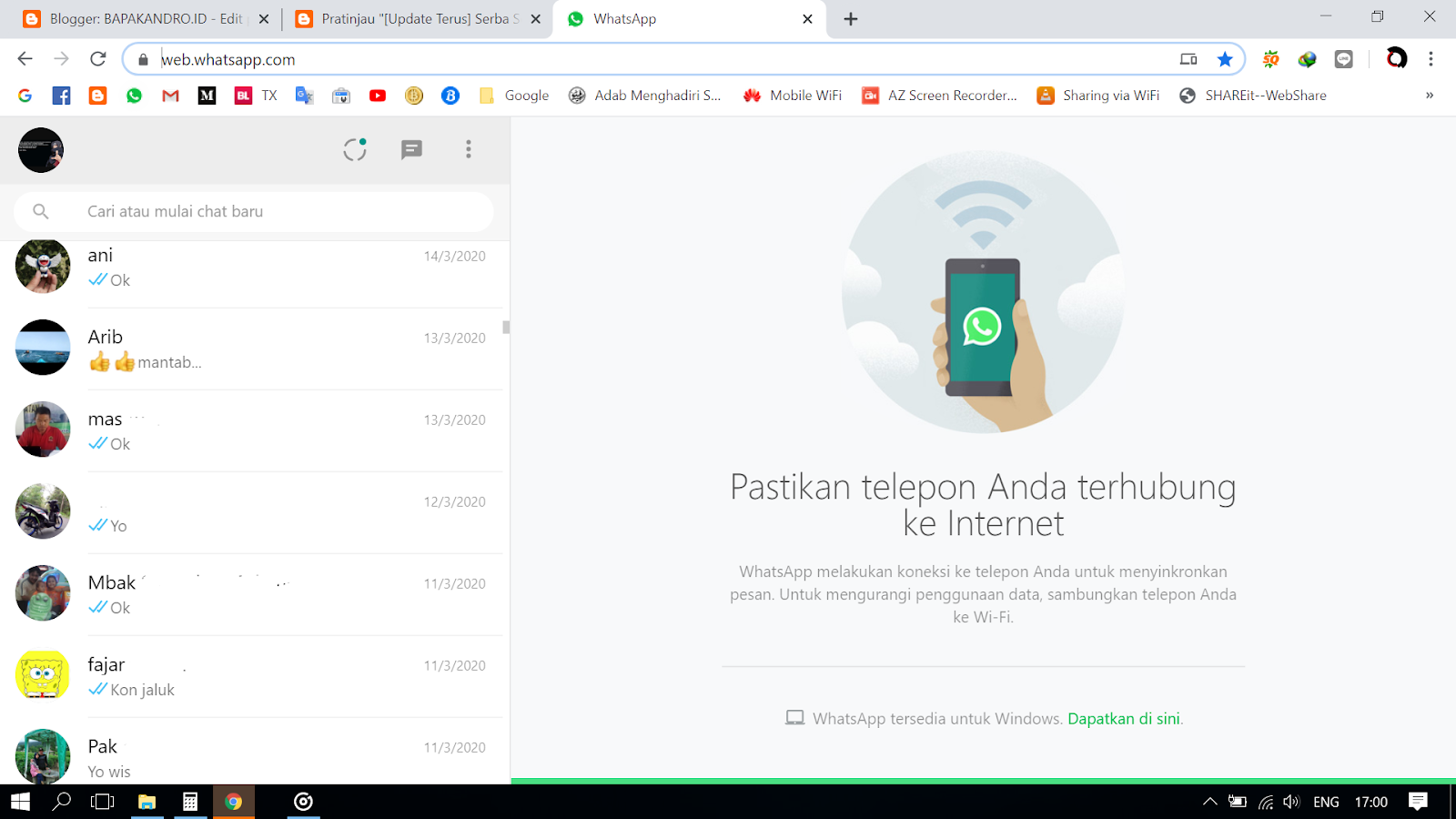Open Windows Start menu
Viewport: 1456px width, 819px height.
coord(20,802)
